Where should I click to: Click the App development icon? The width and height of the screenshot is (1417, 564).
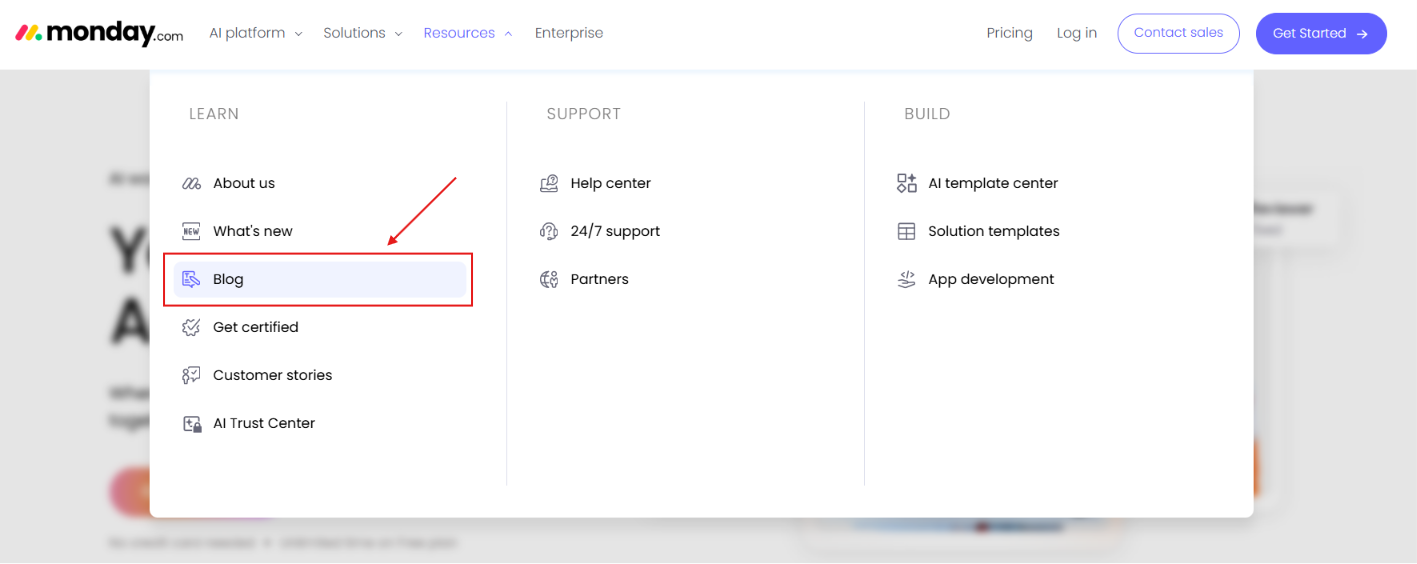click(907, 279)
